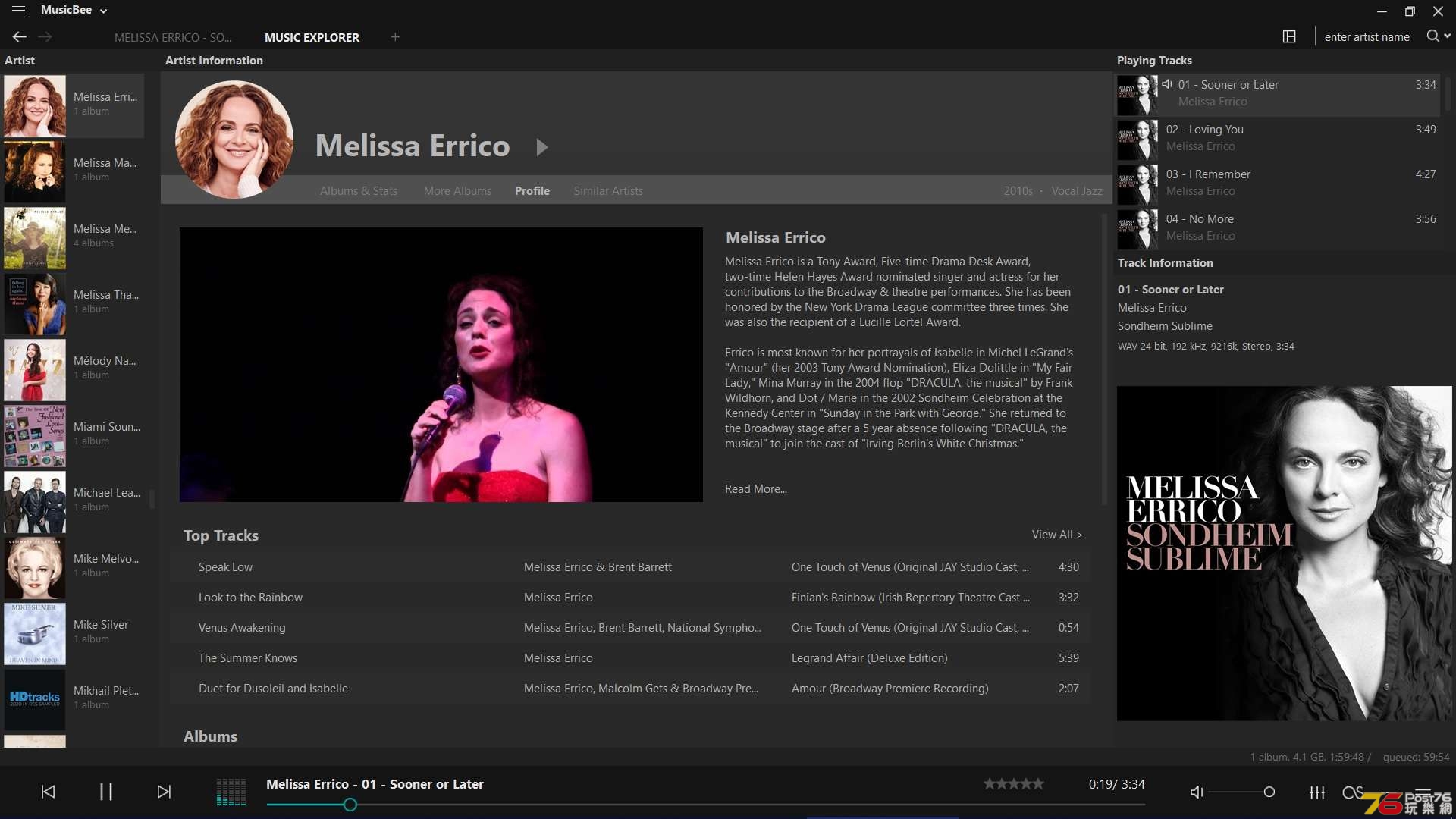
Task: Mute the volume with speaker icon
Action: point(1197,792)
